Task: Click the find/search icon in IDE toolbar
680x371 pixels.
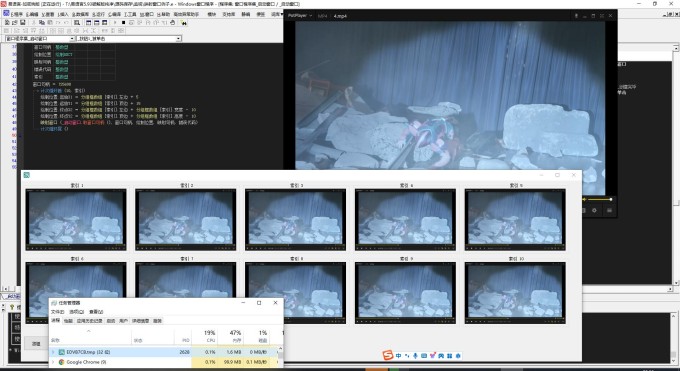Action: click(77, 23)
